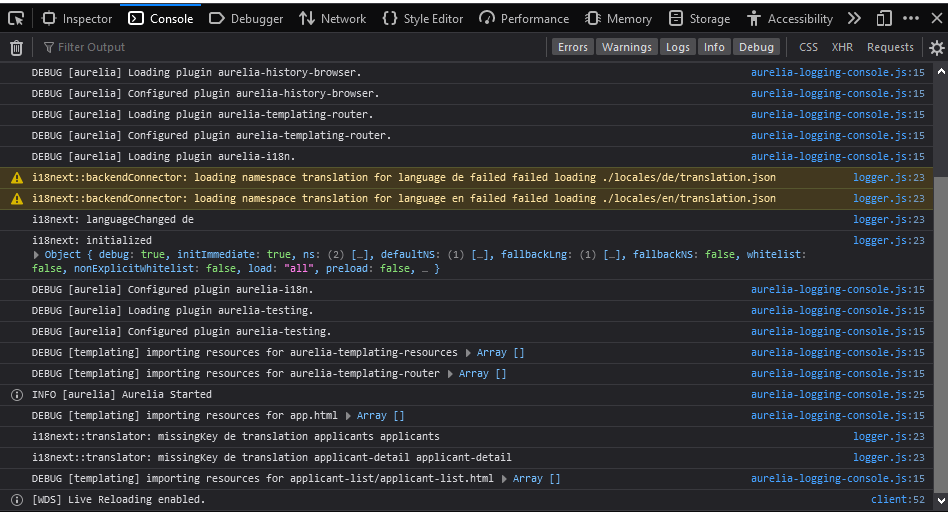Select 'missingKey de translation applicant-detail' message

pos(272,458)
